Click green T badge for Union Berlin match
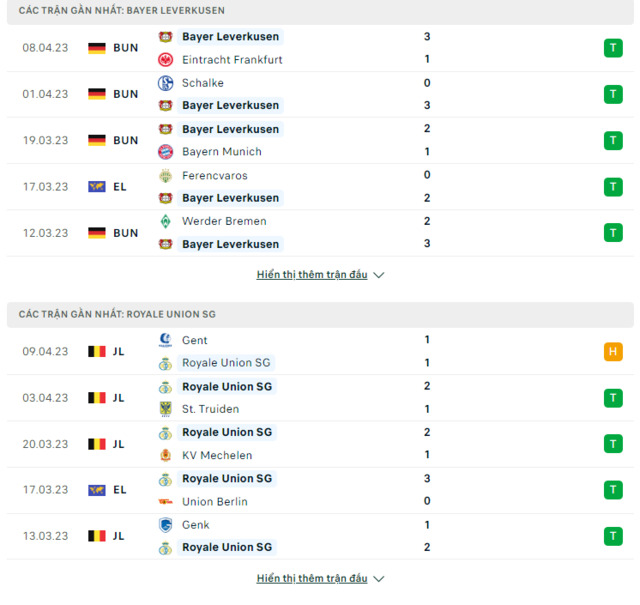The image size is (640, 605). [x=613, y=490]
